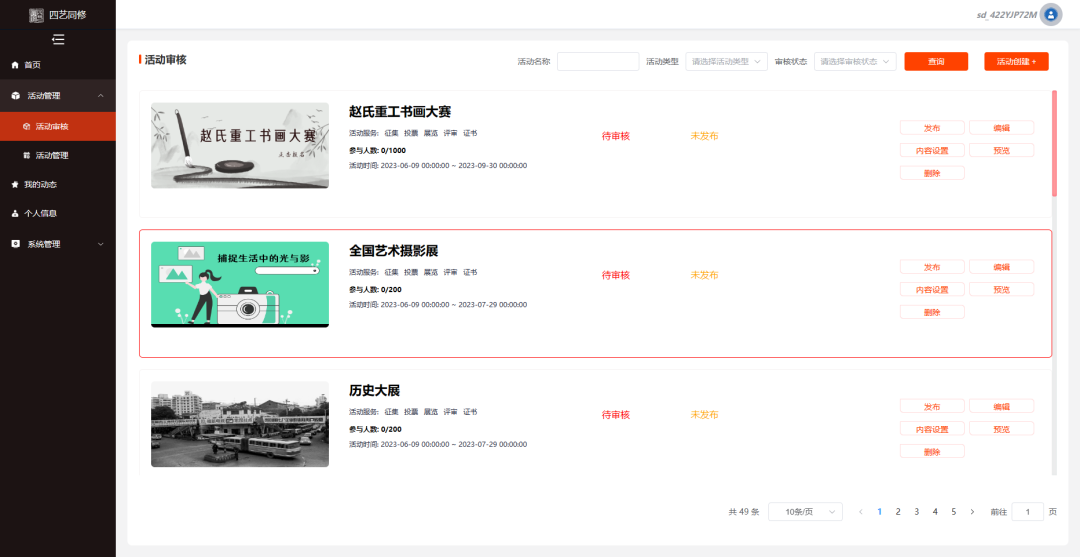Collapse the sidebar with the fold icon
This screenshot has height=557, width=1080.
59,40
